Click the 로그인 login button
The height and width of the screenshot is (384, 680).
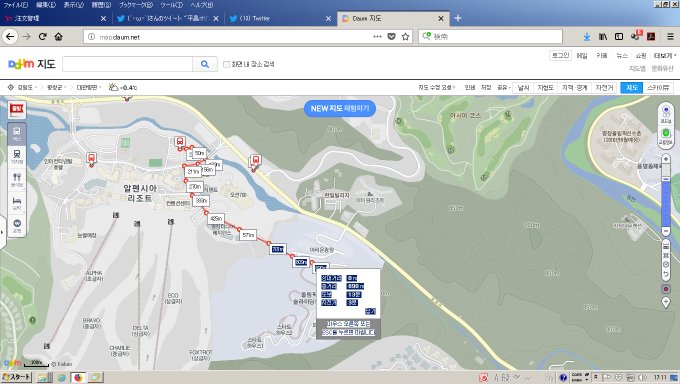pyautogui.click(x=560, y=56)
